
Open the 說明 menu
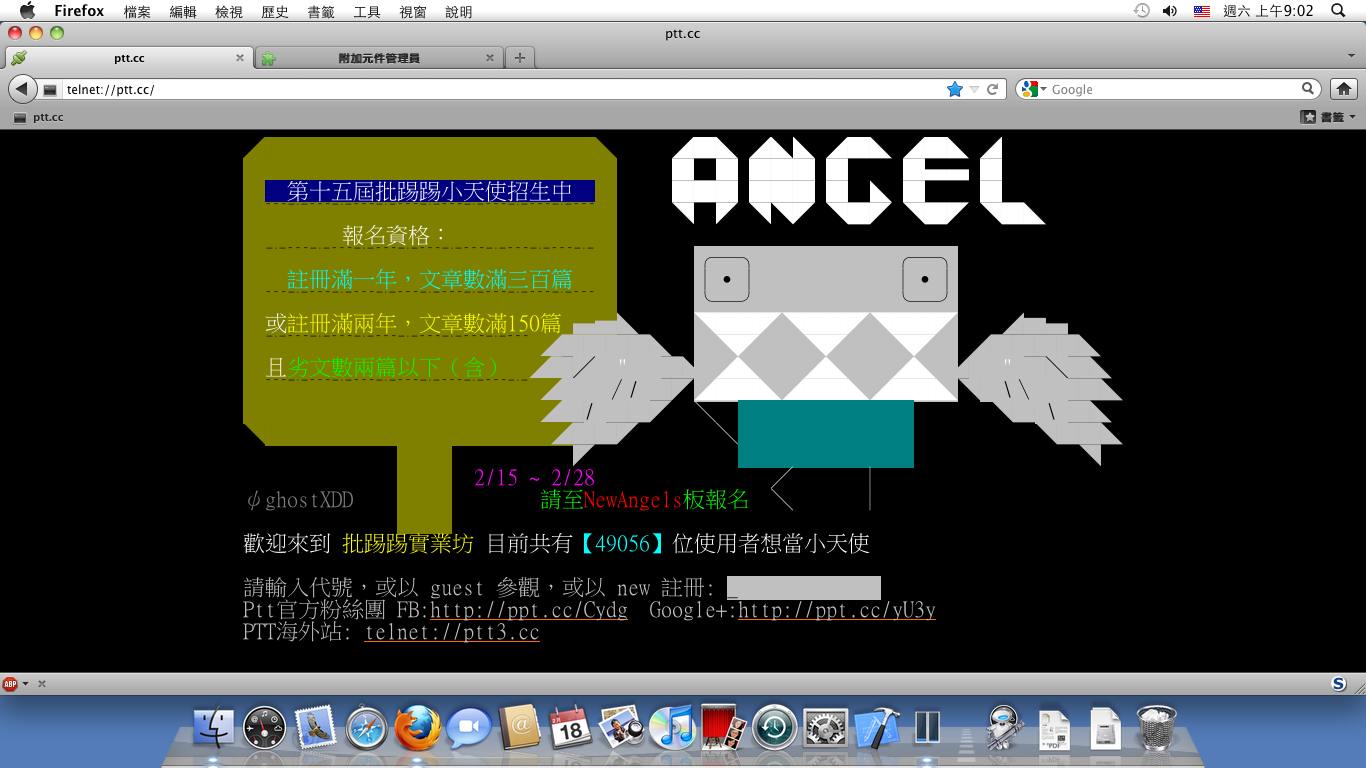click(459, 12)
